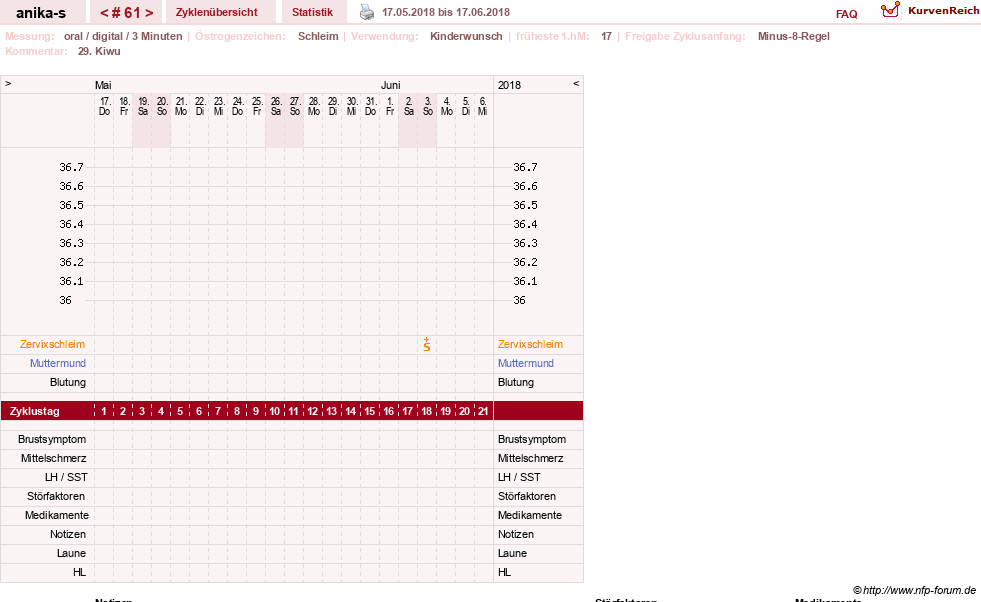981x602 pixels.
Task: Click the printer icon
Action: click(x=367, y=12)
